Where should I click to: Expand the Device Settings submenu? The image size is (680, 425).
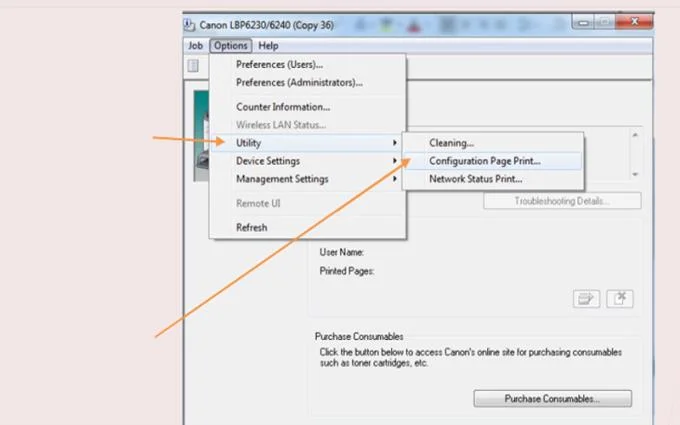click(308, 161)
